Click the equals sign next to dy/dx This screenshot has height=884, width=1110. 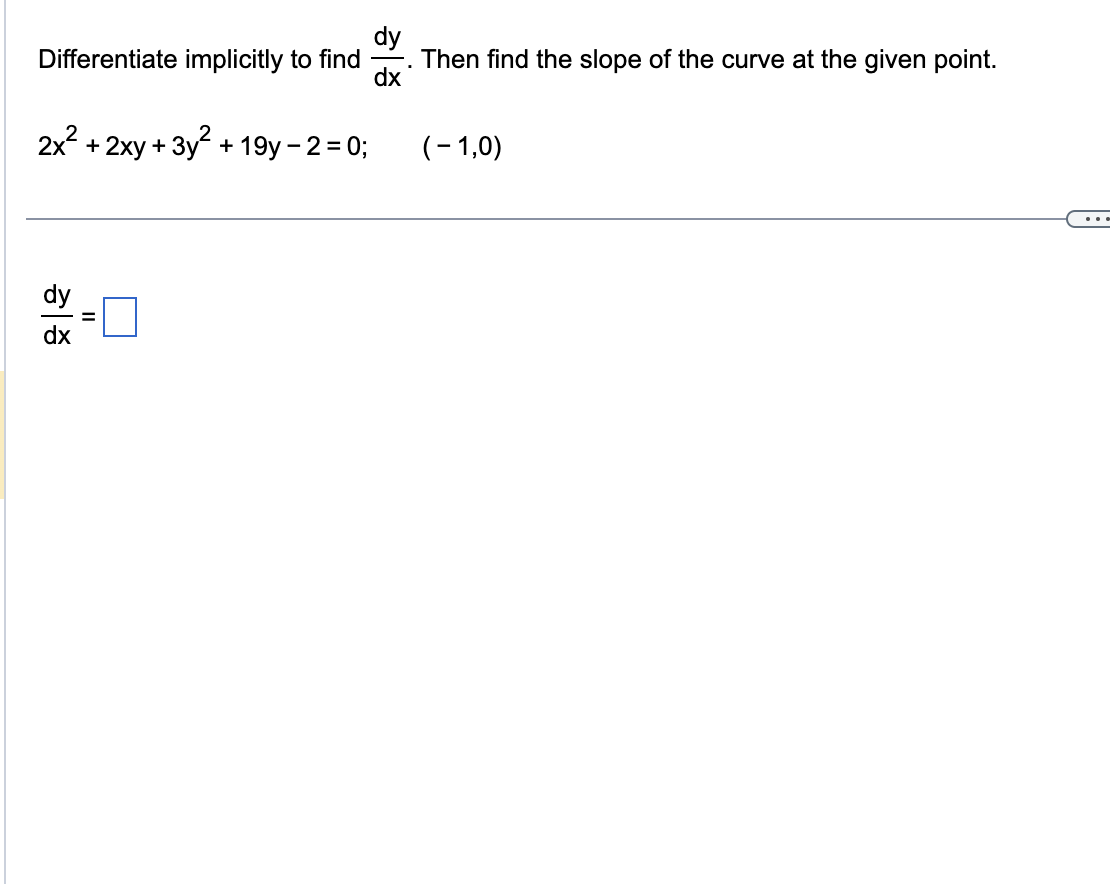[88, 317]
